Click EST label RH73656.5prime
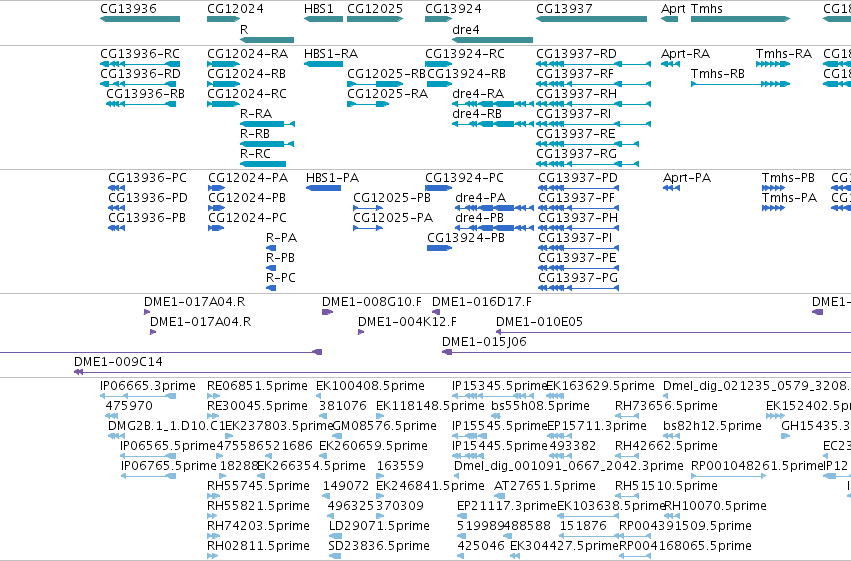Image resolution: width=851 pixels, height=561 pixels. [666, 406]
